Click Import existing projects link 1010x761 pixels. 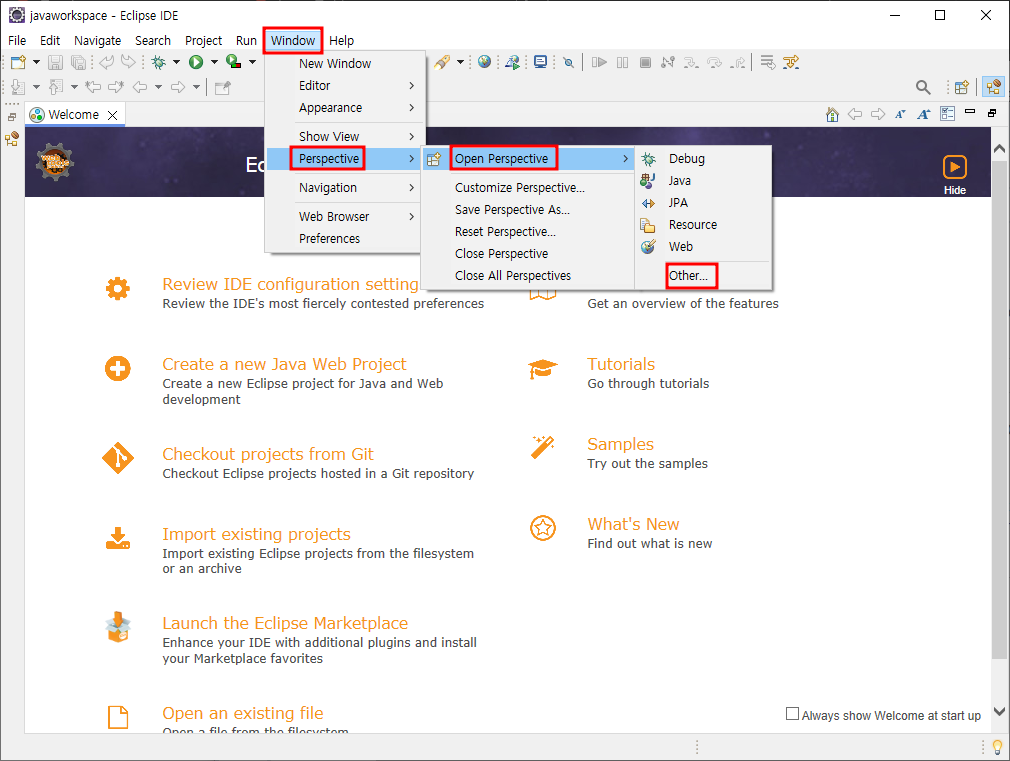[256, 534]
